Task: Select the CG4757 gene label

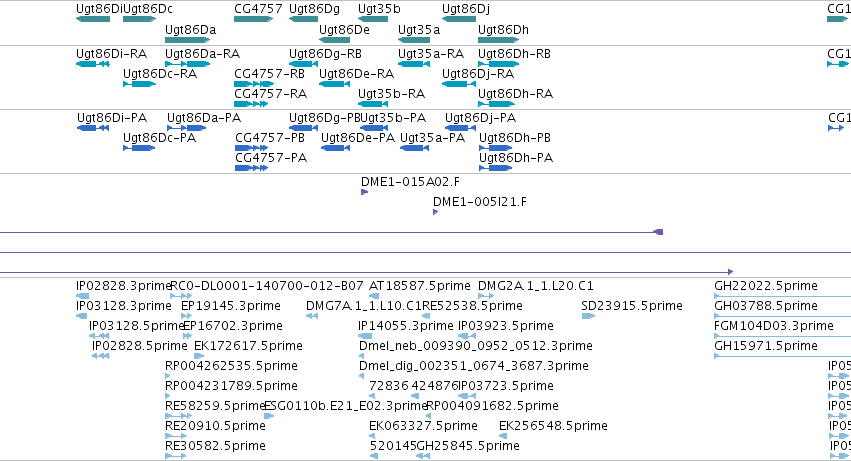Action: pos(258,9)
